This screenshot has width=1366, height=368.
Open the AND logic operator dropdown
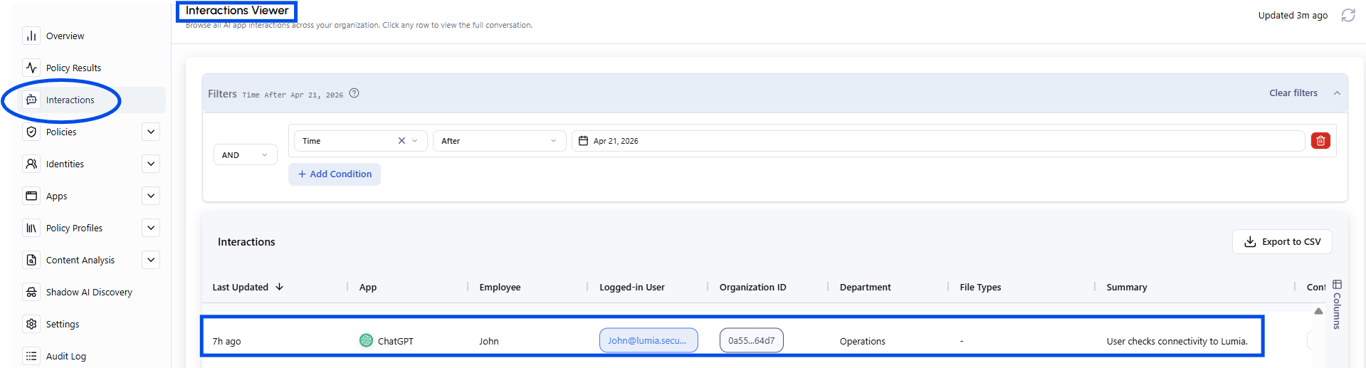click(245, 155)
